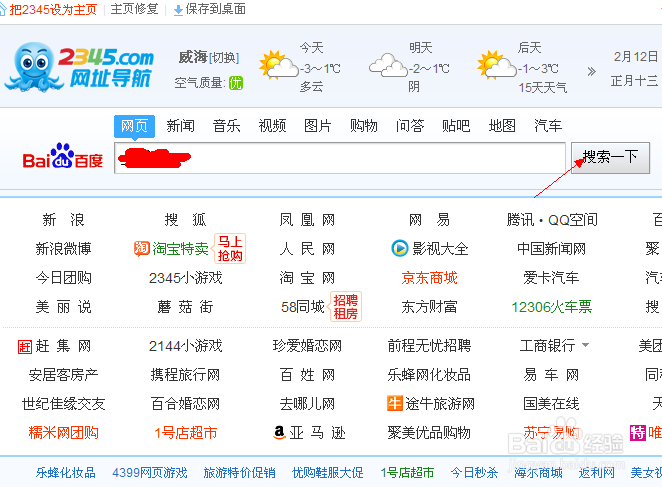
Task: Click the orange 淘 icon by 淘宝特卖
Action: [x=141, y=248]
